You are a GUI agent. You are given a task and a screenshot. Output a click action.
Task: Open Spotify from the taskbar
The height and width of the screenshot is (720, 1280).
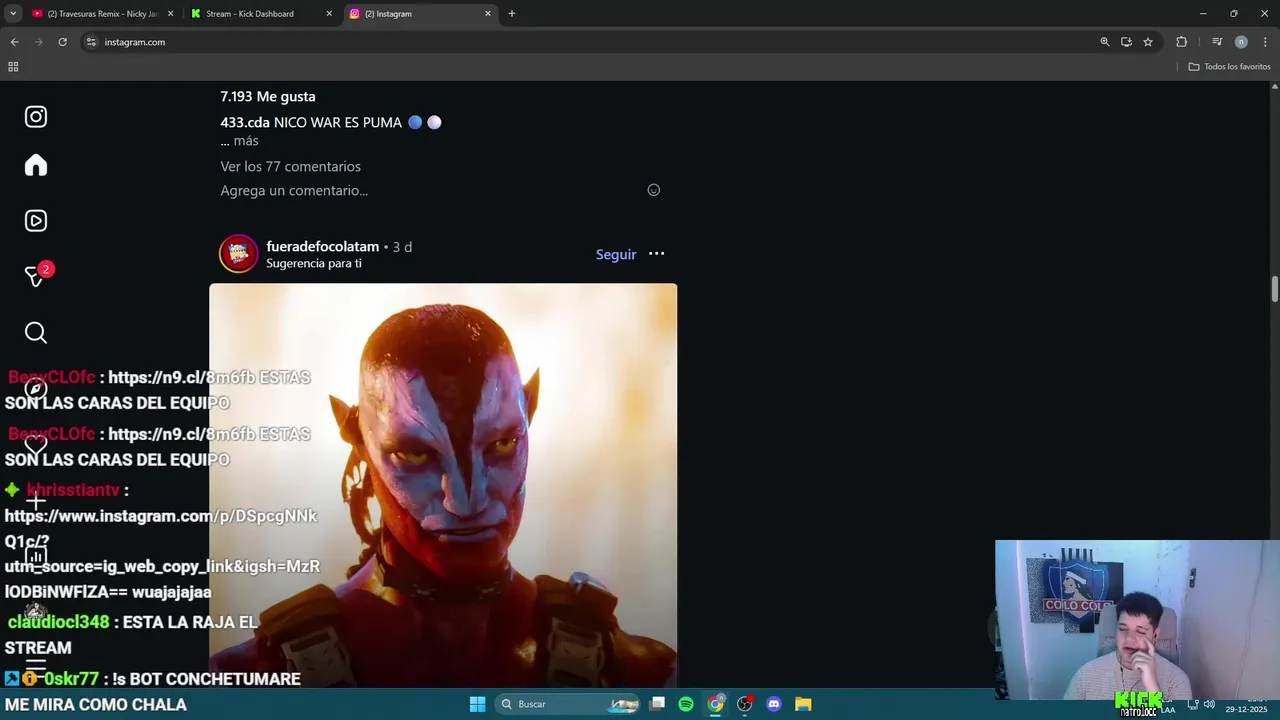(686, 704)
